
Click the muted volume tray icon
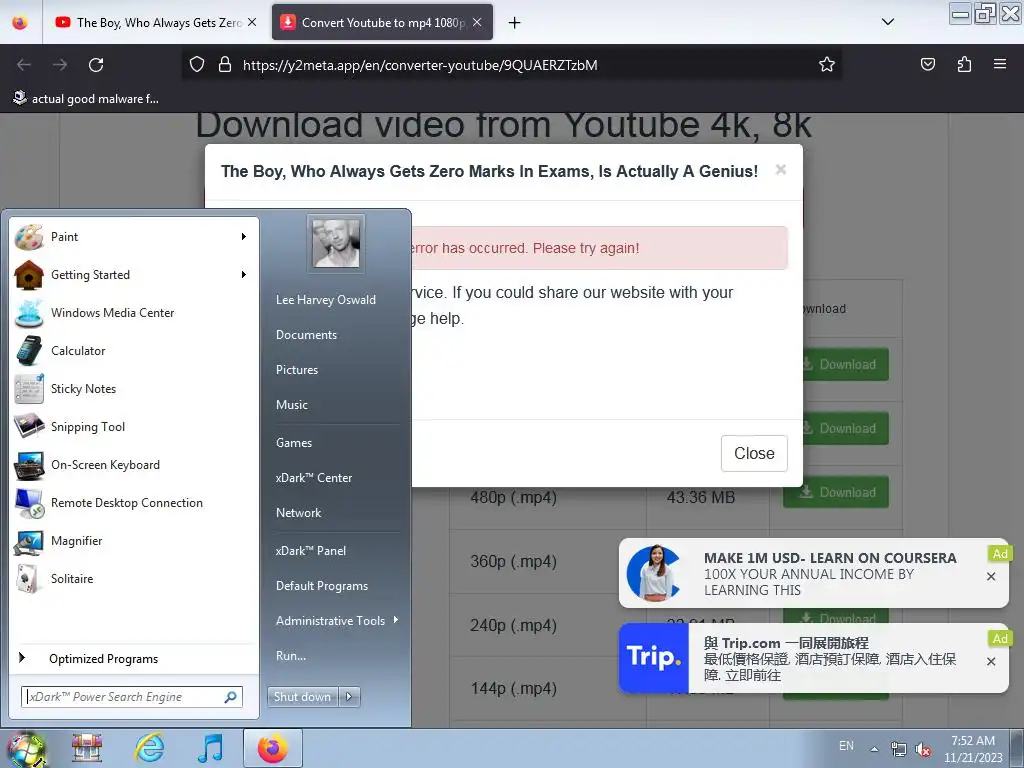pyautogui.click(x=923, y=750)
